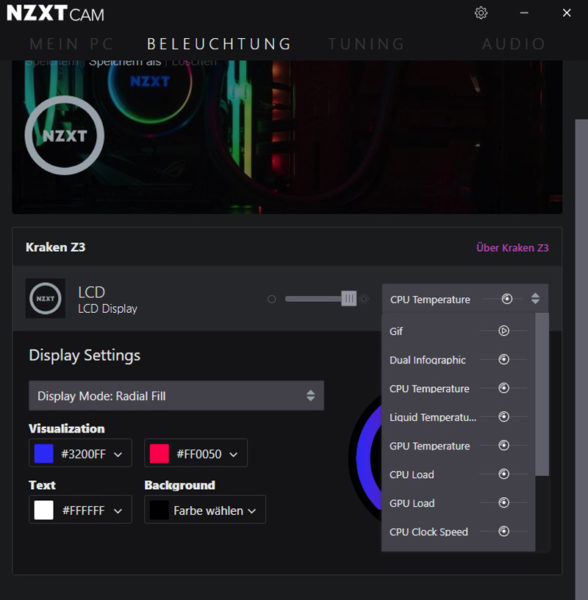
Task: Choose Liquid Temperature in the list
Action: (x=458, y=417)
